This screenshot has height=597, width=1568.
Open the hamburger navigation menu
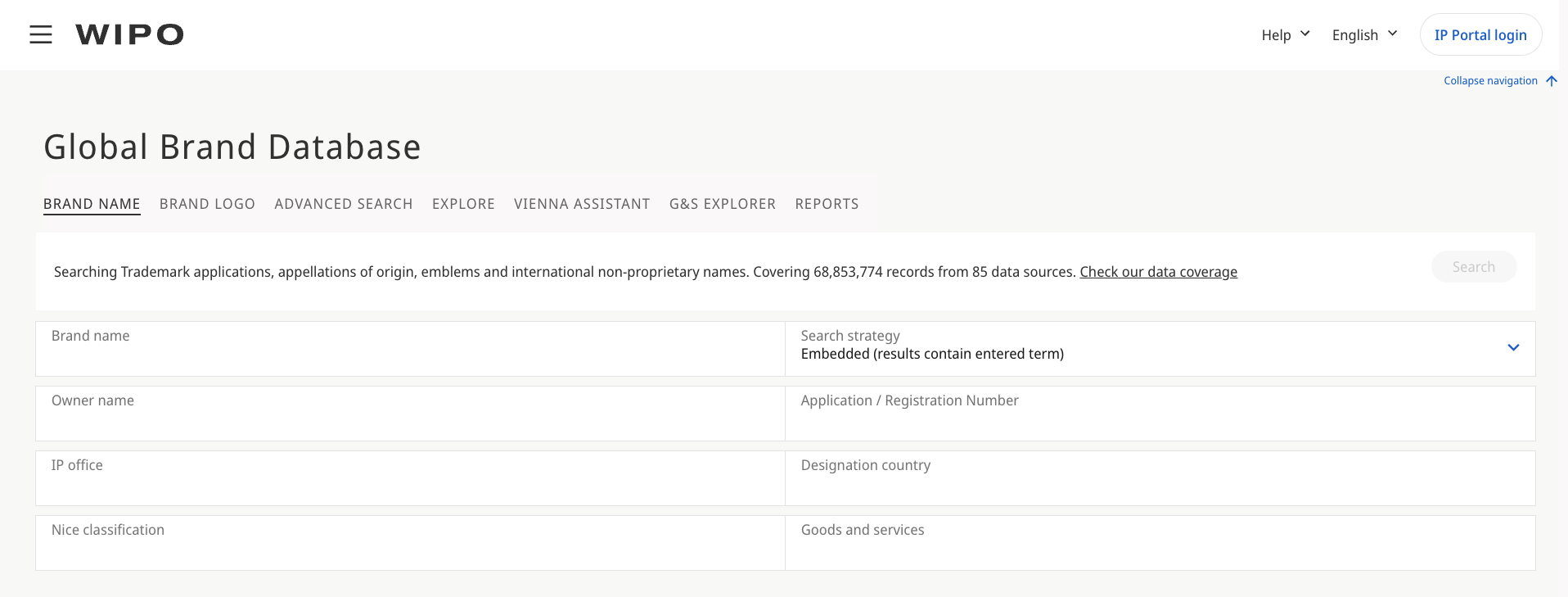(x=41, y=34)
